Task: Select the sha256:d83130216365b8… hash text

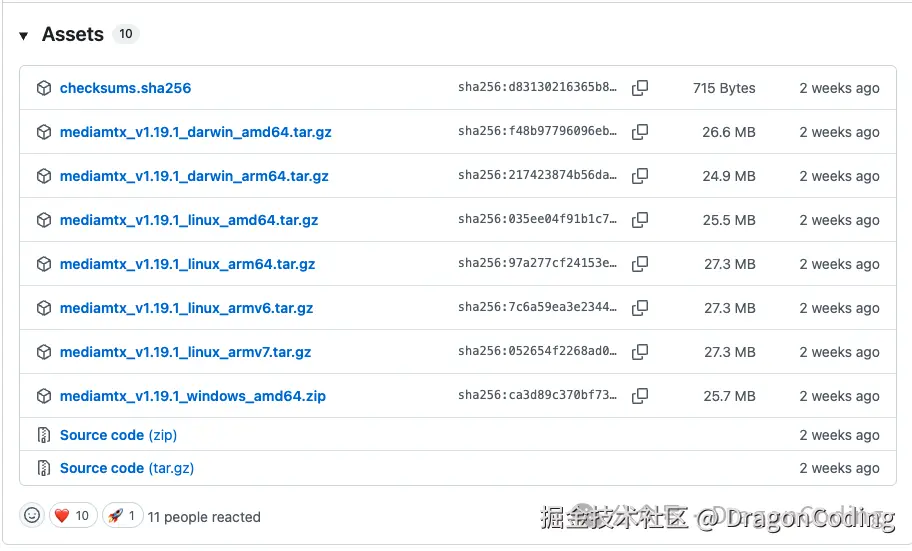Action: [537, 87]
